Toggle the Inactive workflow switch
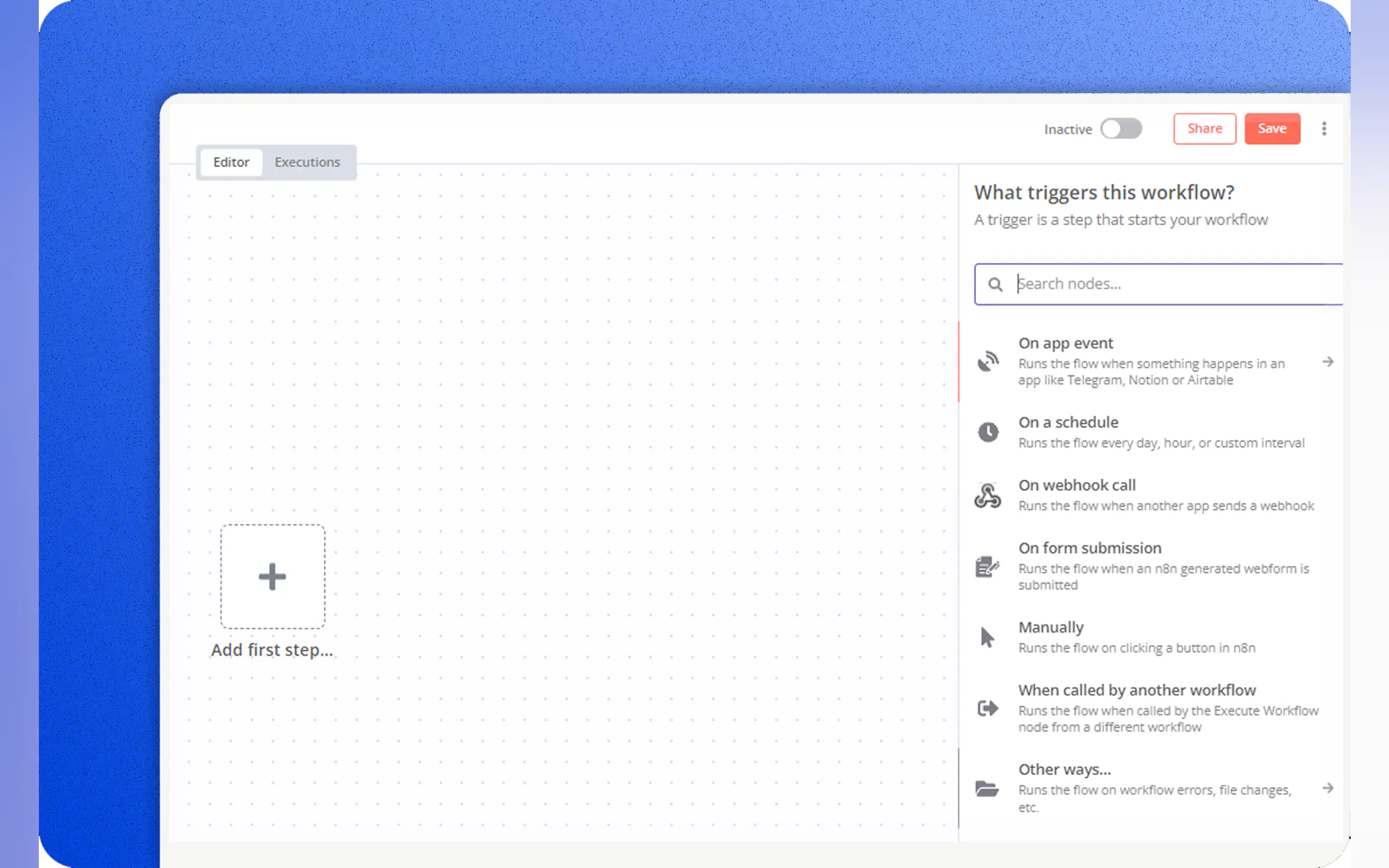The width and height of the screenshot is (1389, 868). 1121,128
